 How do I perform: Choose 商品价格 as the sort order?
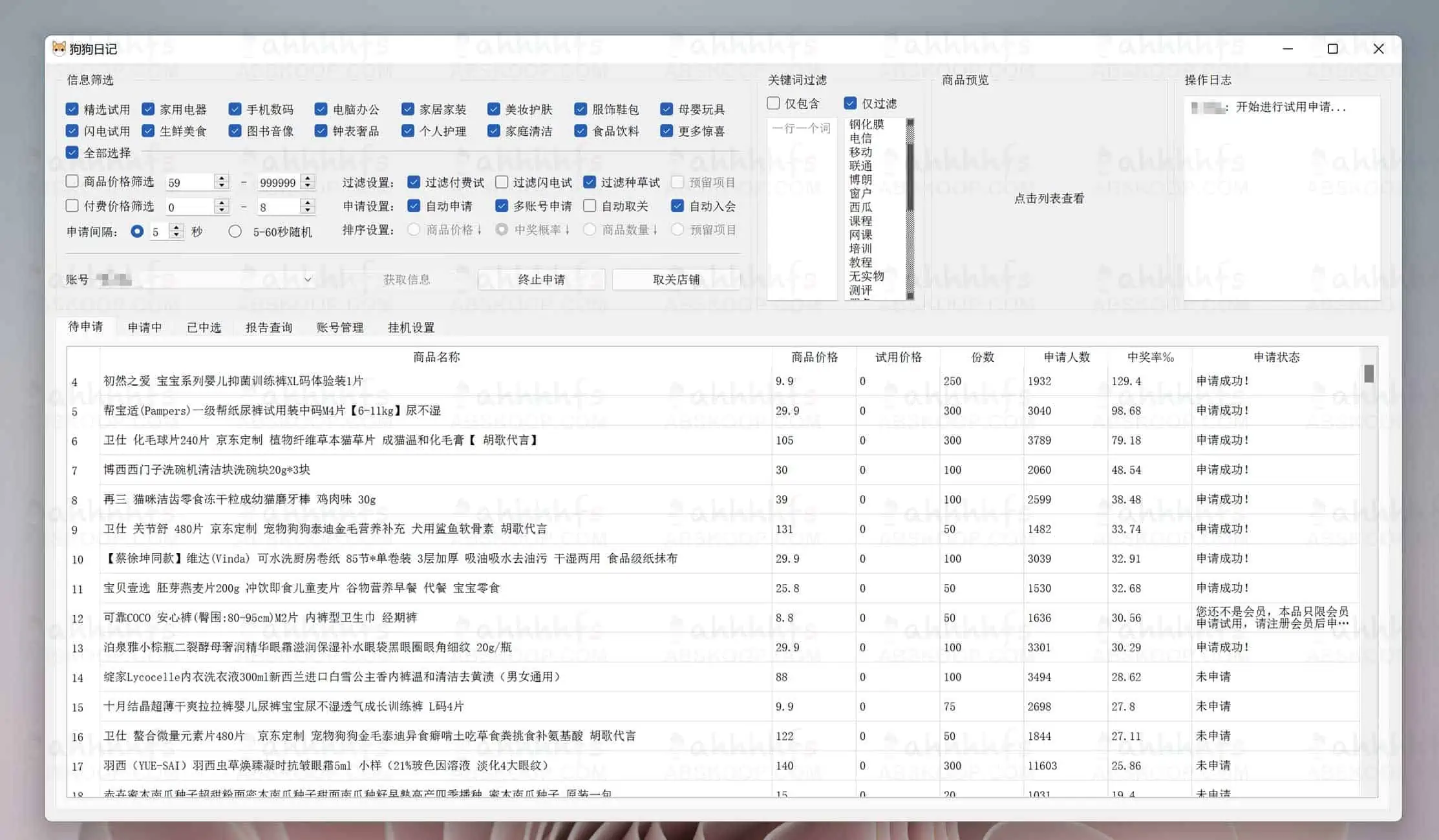tap(413, 229)
